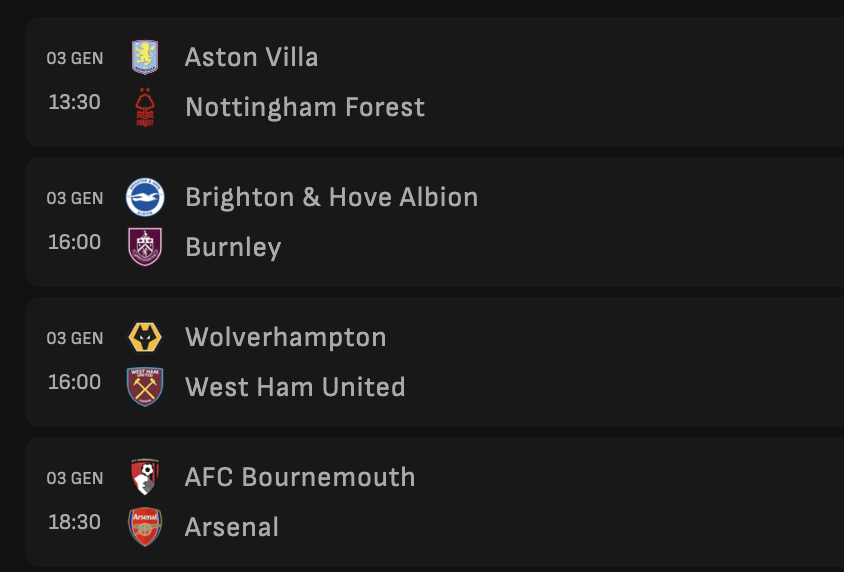This screenshot has height=572, width=844.
Task: Select the West Ham United name
Action: [295, 387]
